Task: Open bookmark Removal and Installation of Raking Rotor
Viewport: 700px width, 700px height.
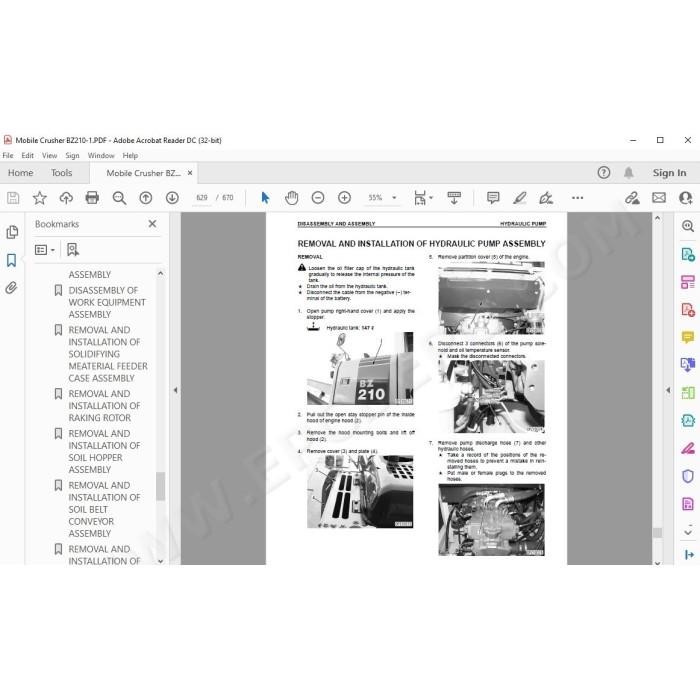Action: click(x=104, y=406)
